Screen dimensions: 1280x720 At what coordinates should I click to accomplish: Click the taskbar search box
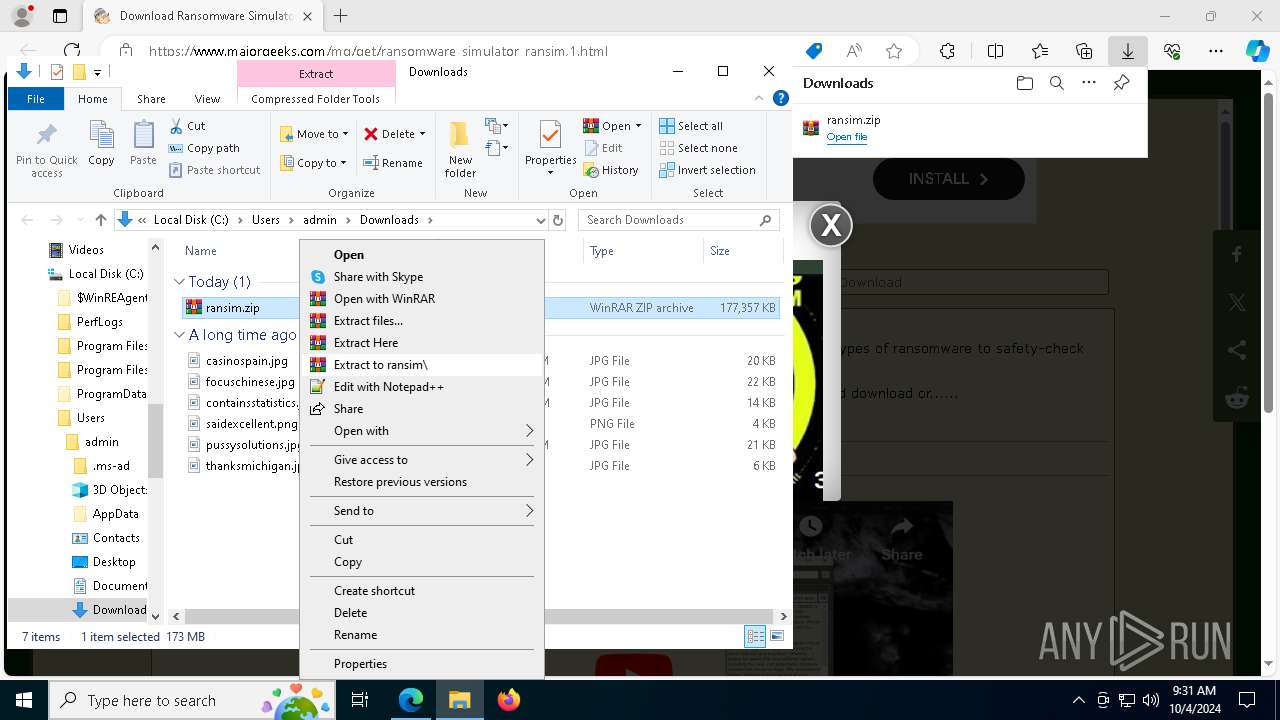191,700
